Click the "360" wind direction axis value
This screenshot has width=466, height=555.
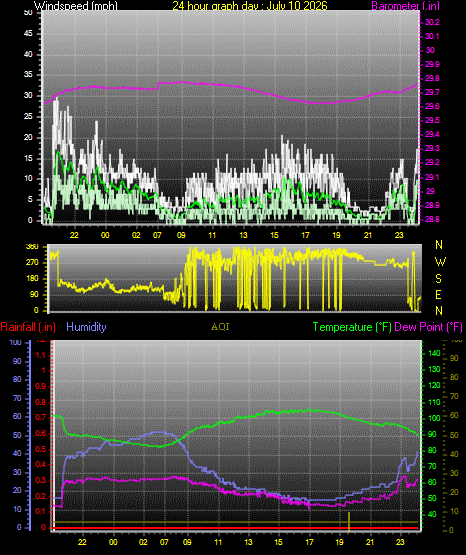32,247
